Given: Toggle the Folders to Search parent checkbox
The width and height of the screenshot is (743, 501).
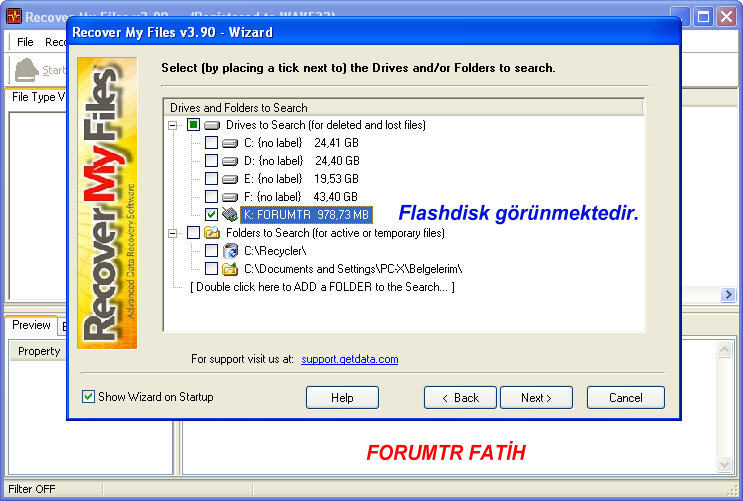Looking at the screenshot, I should click(193, 233).
